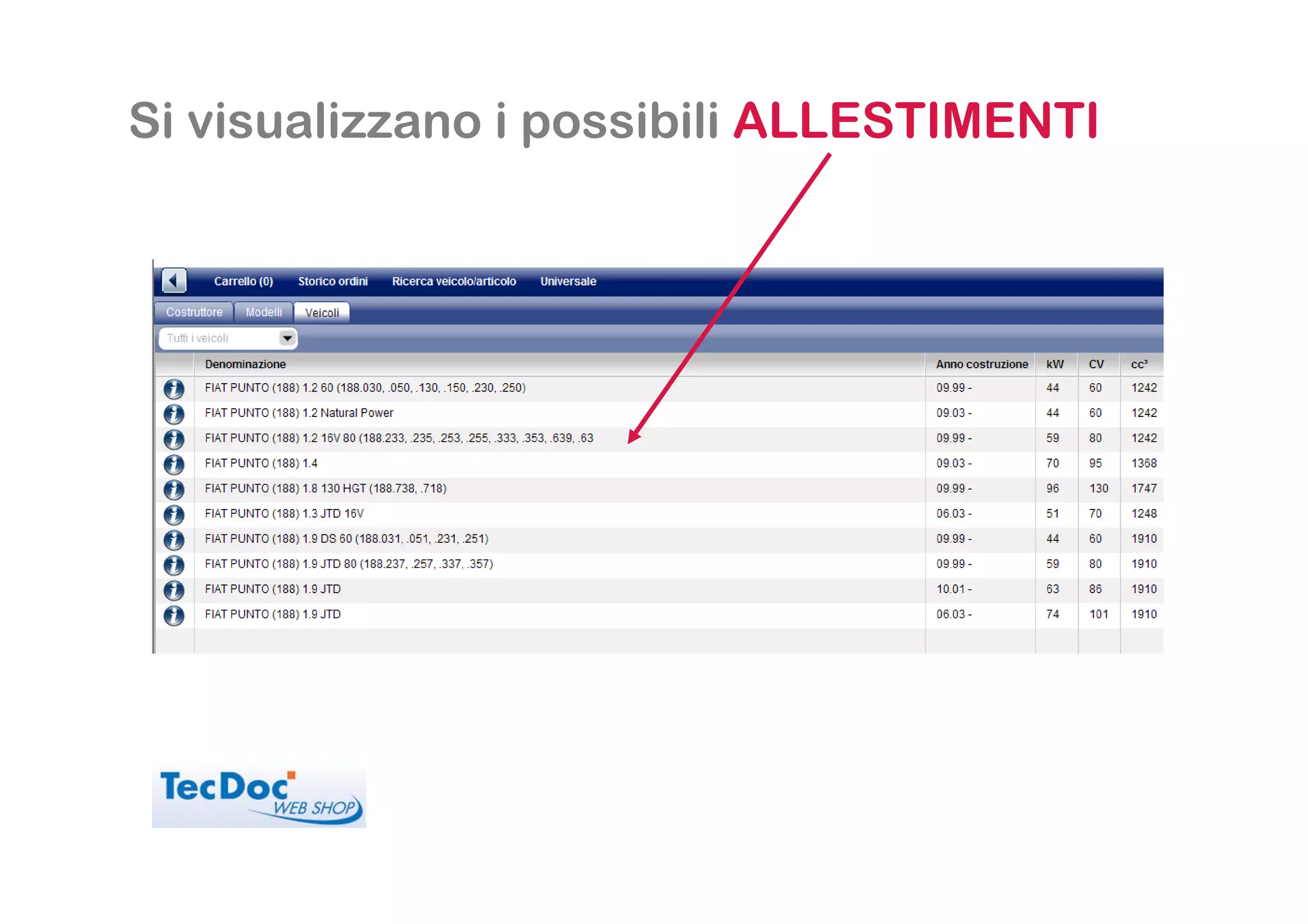Open info for FIAT PUNTO 1.2 60
The width and height of the screenshot is (1308, 924).
click(174, 389)
